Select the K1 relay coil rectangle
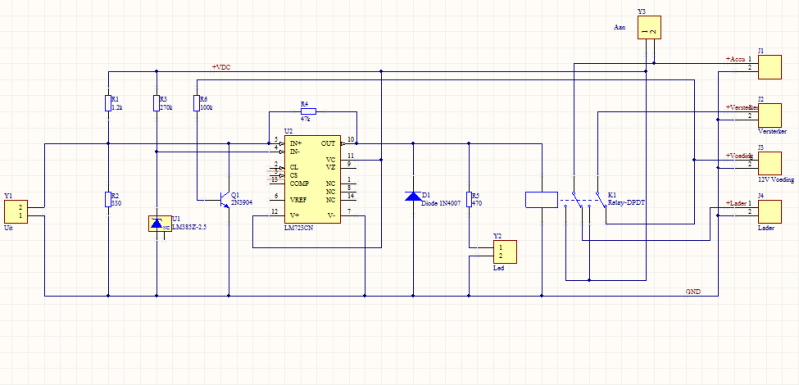Image resolution: width=799 pixels, height=385 pixels. (541, 199)
